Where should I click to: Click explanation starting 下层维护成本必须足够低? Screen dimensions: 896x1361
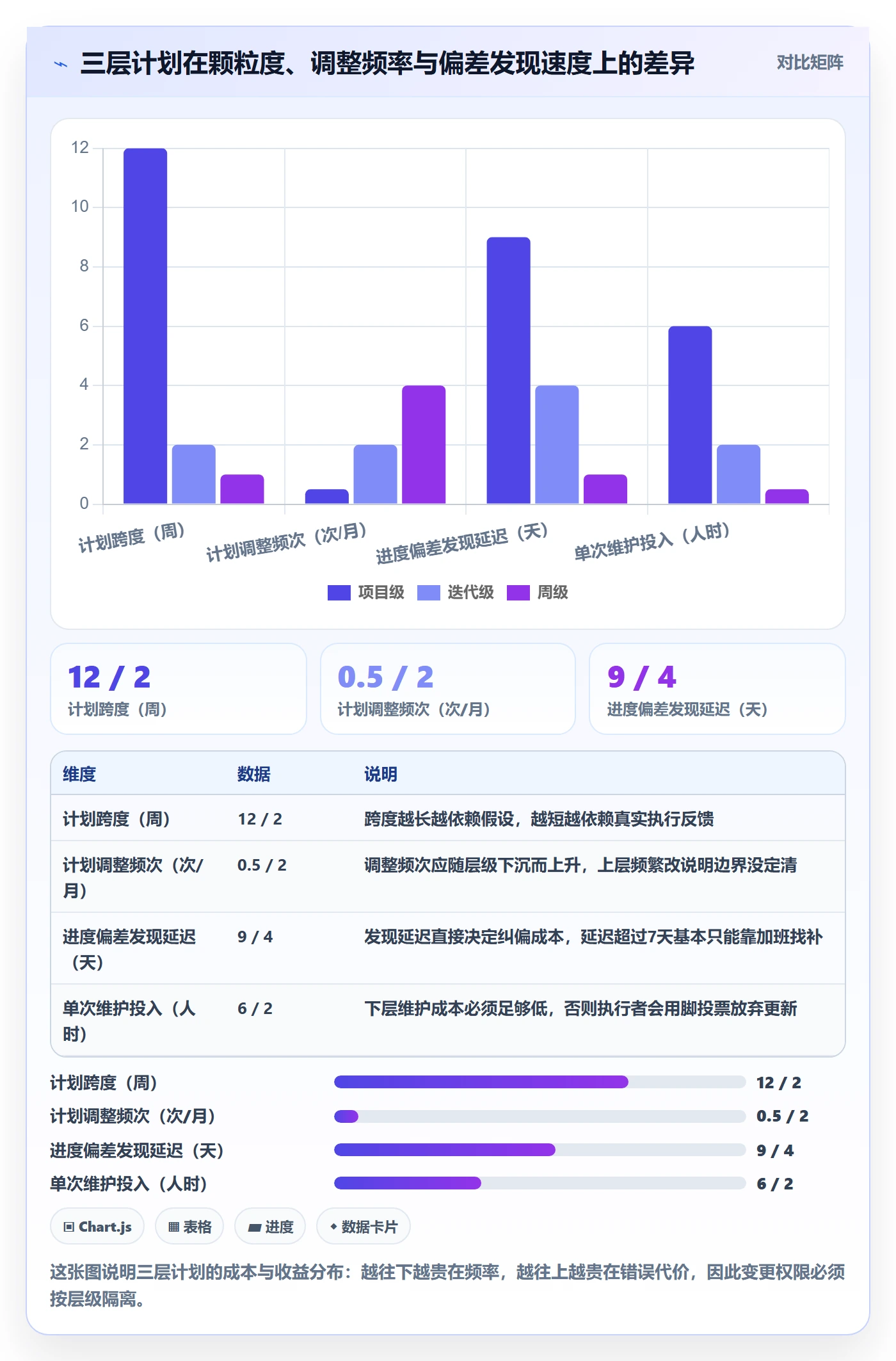point(580,1009)
